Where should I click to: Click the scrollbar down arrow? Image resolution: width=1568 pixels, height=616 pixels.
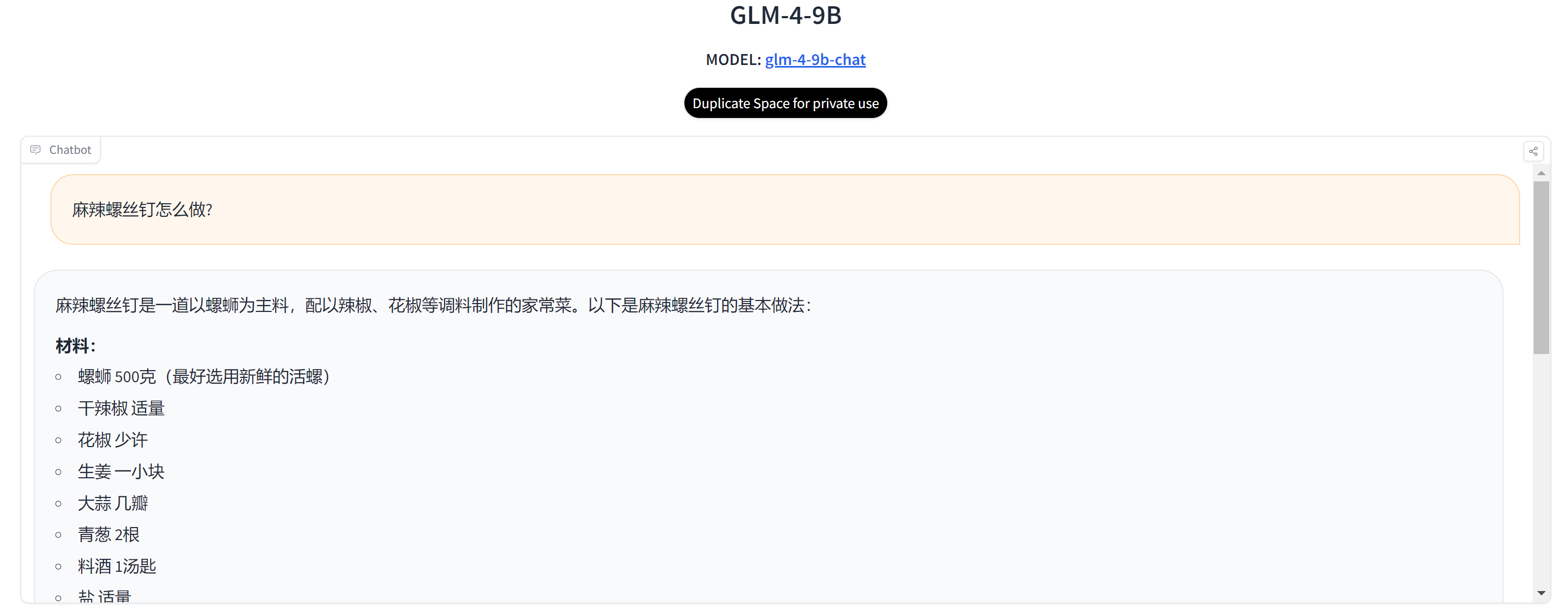click(x=1540, y=592)
